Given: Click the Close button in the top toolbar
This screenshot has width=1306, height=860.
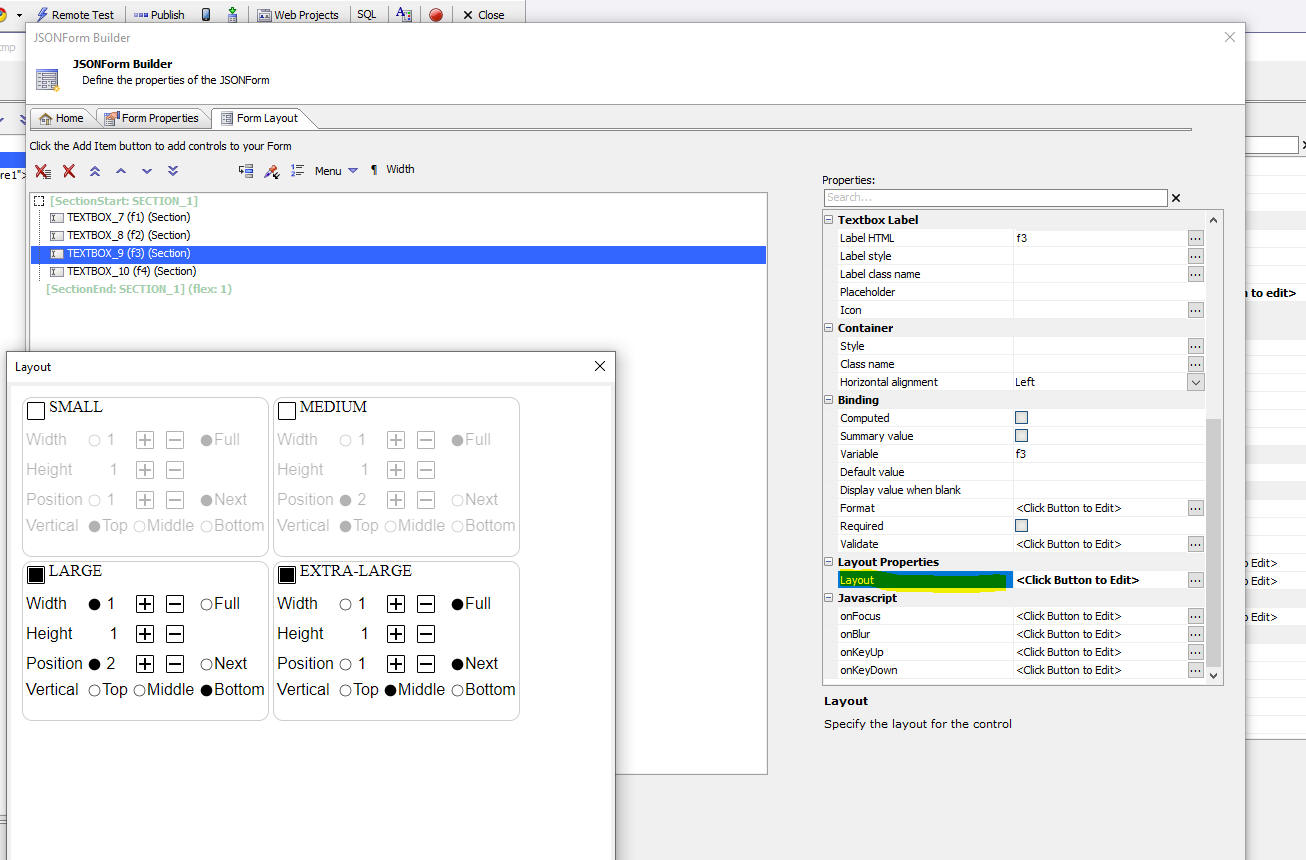Looking at the screenshot, I should tap(484, 15).
